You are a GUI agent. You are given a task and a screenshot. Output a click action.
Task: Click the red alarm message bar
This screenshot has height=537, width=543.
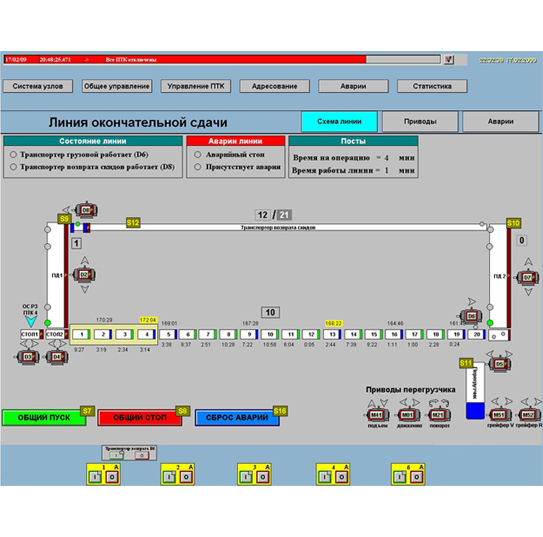pyautogui.click(x=185, y=60)
